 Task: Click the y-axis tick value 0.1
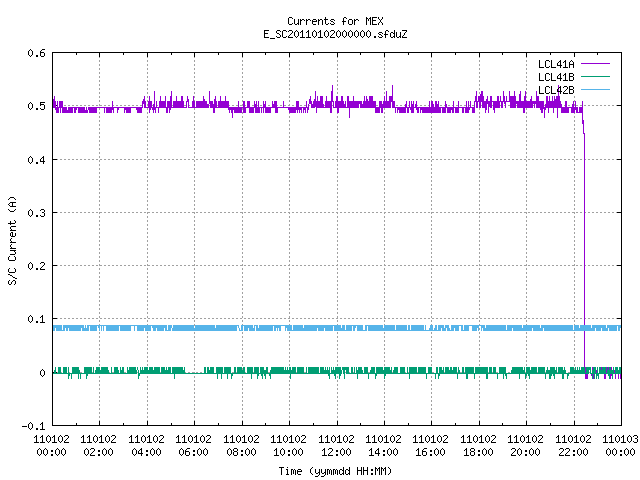[36, 319]
